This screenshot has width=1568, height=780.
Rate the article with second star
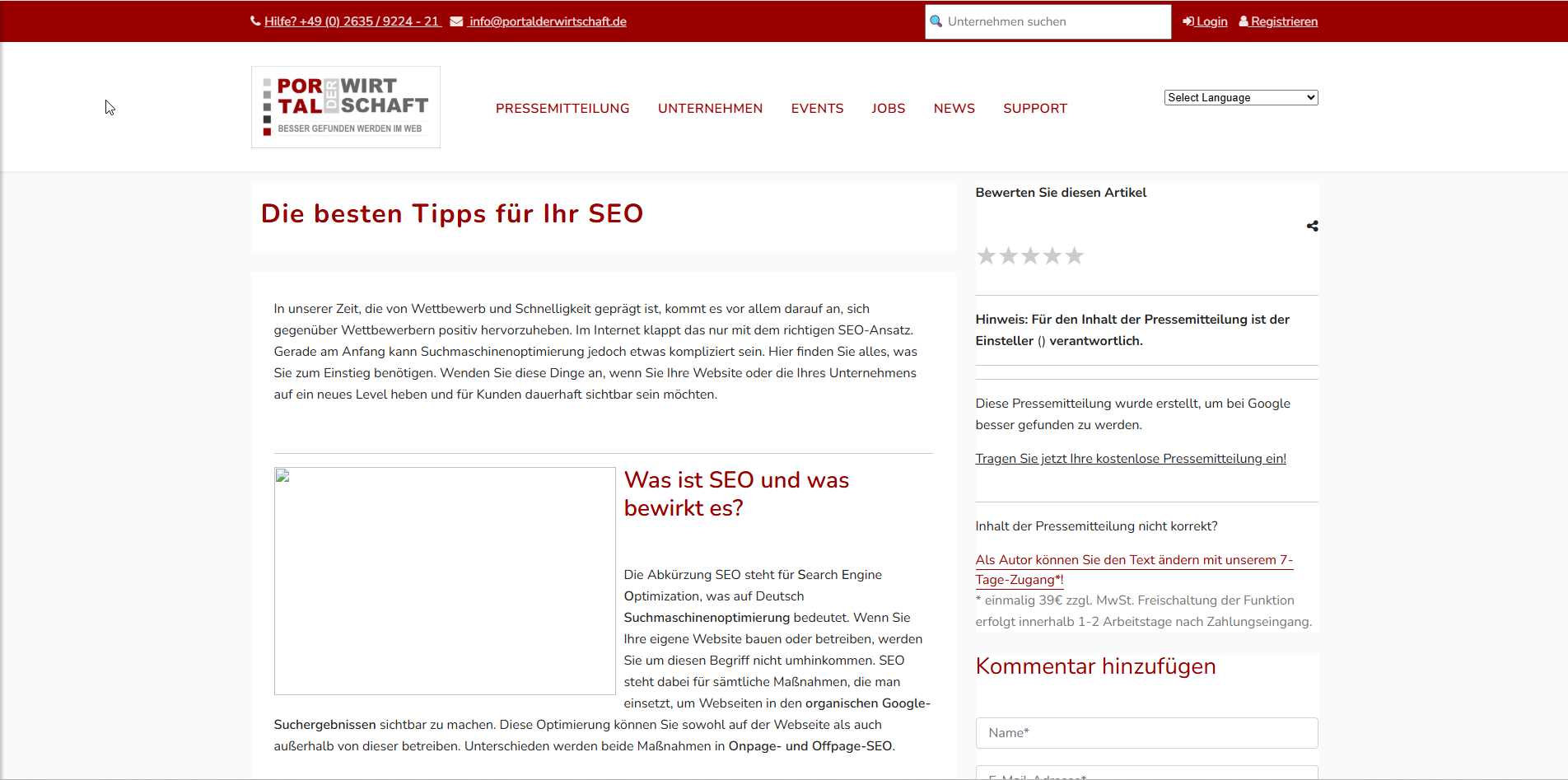[x=1008, y=256]
